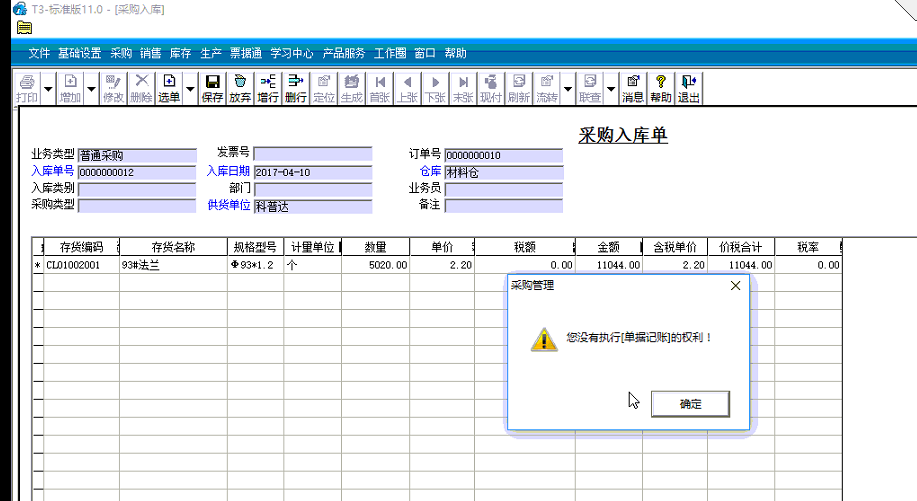Click the 保存 (Save) toolbar icon

[x=212, y=88]
